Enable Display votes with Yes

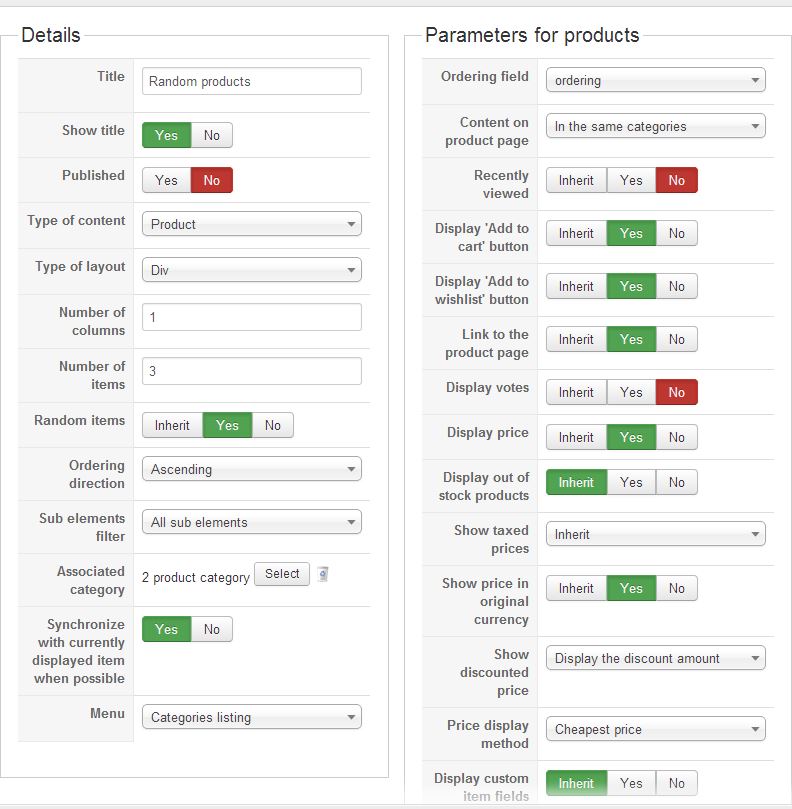(x=631, y=392)
